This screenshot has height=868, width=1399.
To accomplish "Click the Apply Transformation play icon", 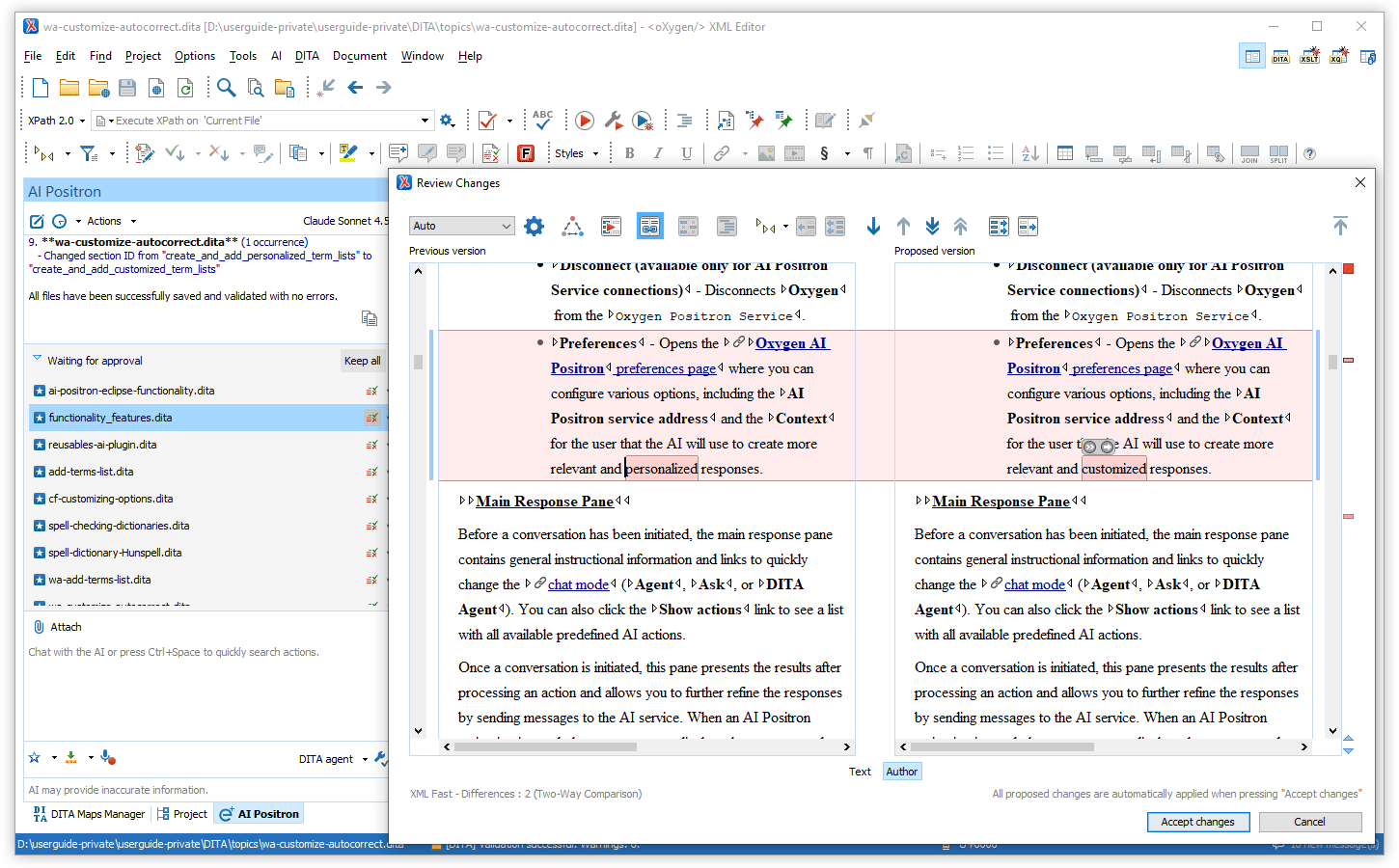I will tap(585, 121).
